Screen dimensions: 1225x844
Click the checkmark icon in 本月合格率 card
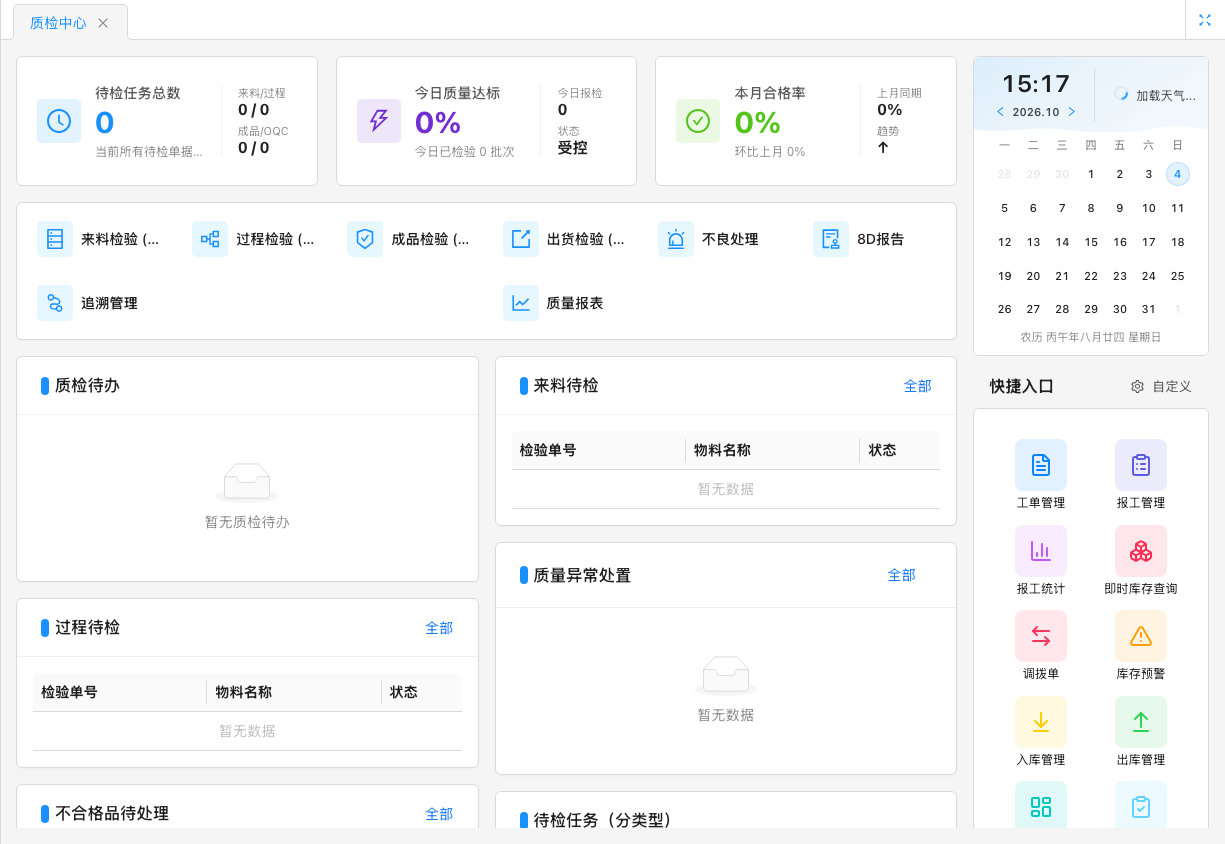[x=698, y=121]
